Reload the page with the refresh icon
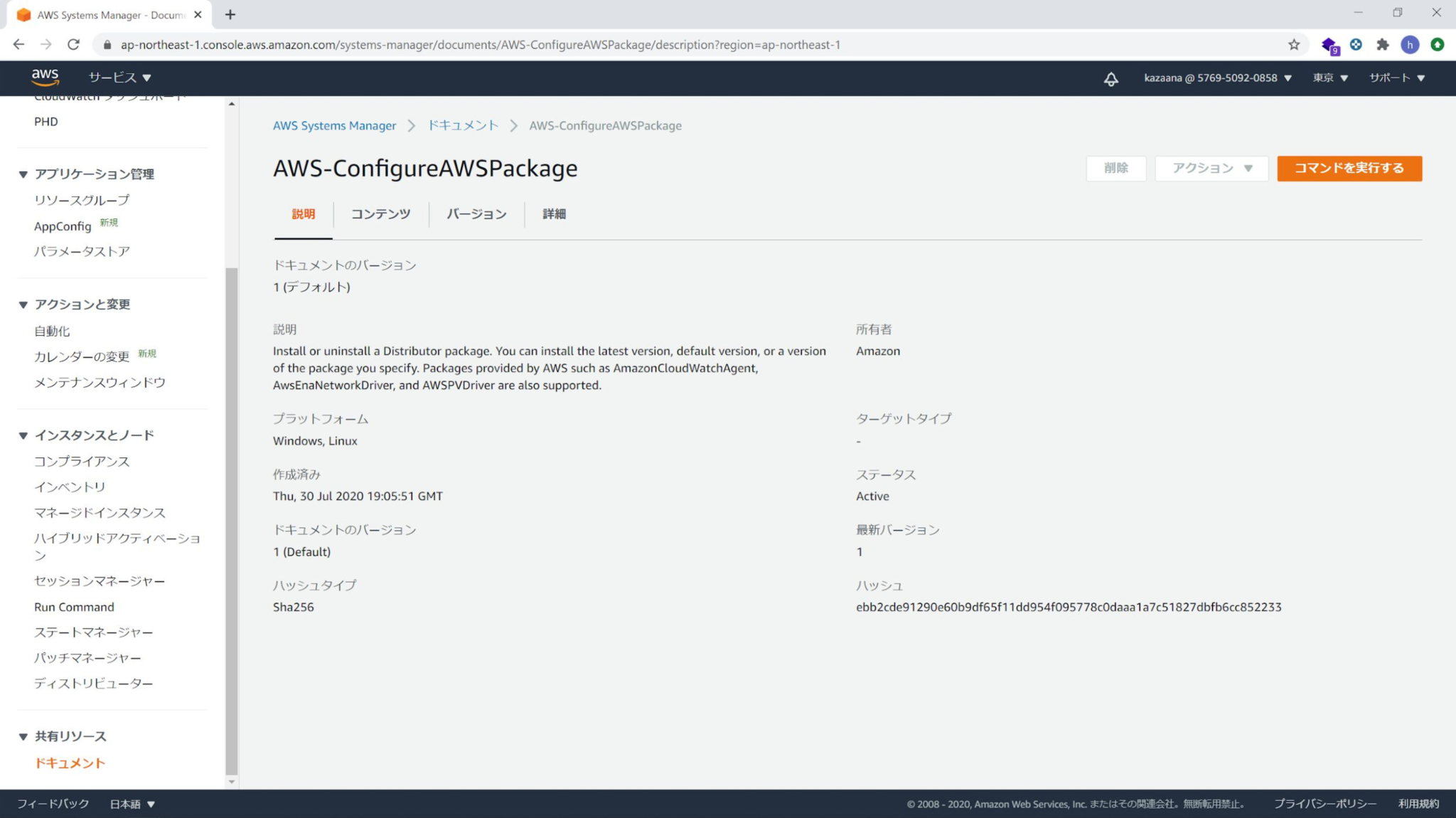Screen dimensions: 1456x818 click(73, 44)
